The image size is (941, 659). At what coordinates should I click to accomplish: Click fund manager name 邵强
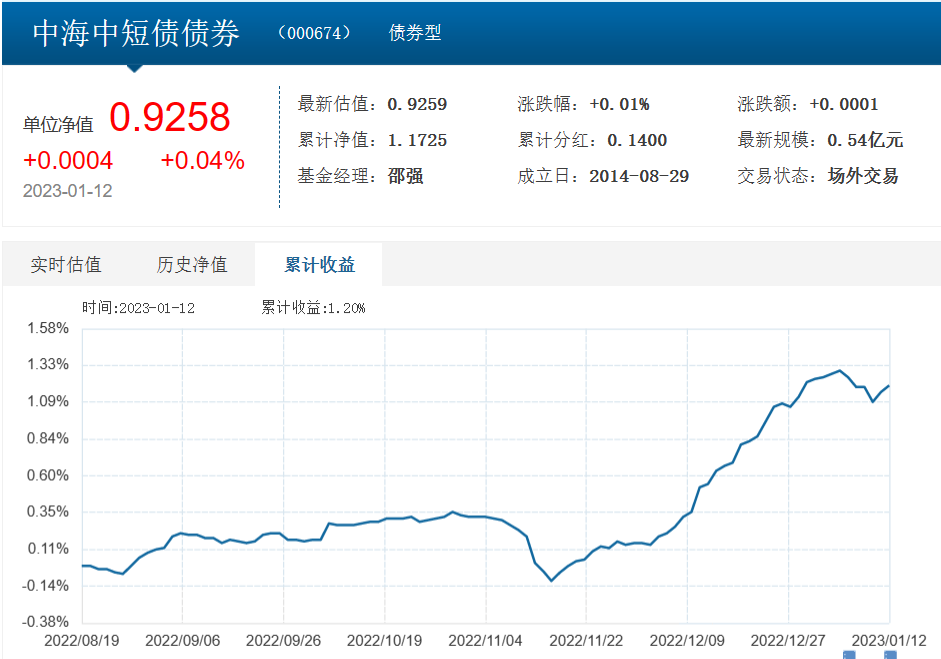click(406, 176)
